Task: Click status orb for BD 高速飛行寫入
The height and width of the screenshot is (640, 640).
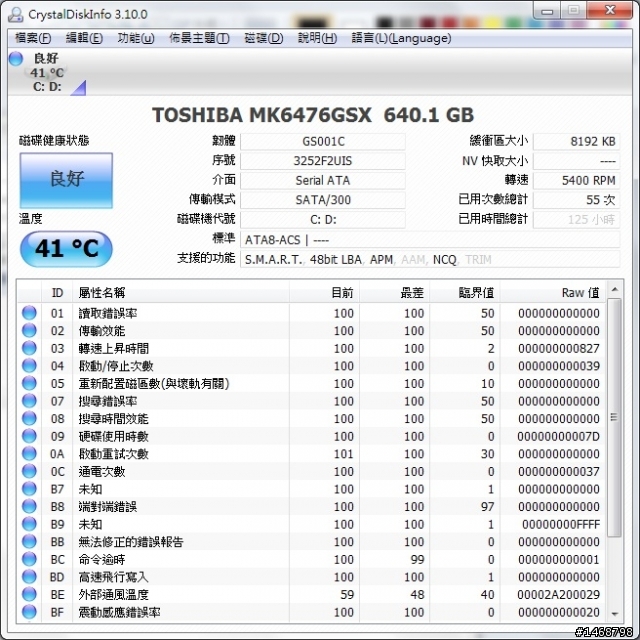Action: [29, 577]
